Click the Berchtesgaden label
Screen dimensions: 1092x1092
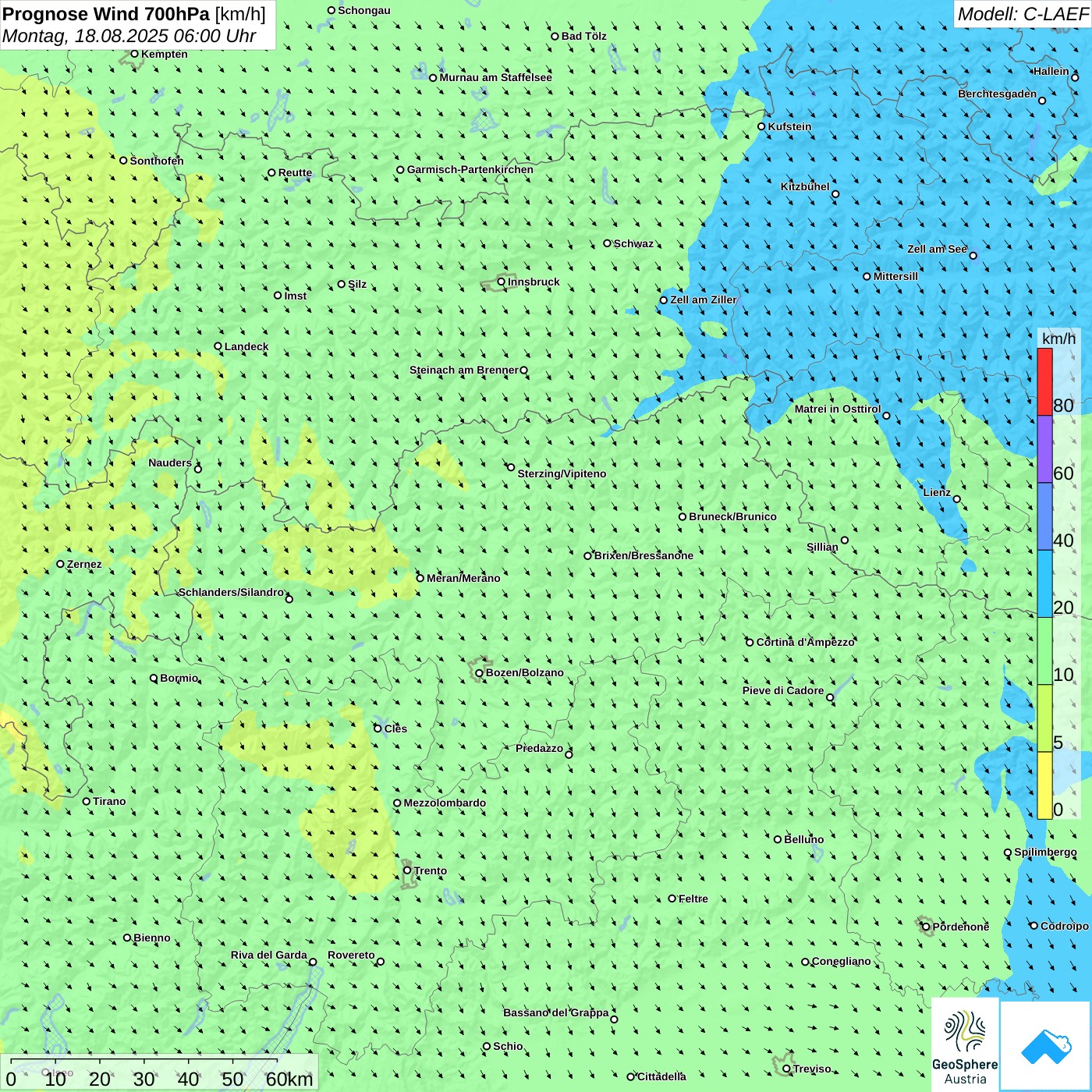[x=998, y=94]
